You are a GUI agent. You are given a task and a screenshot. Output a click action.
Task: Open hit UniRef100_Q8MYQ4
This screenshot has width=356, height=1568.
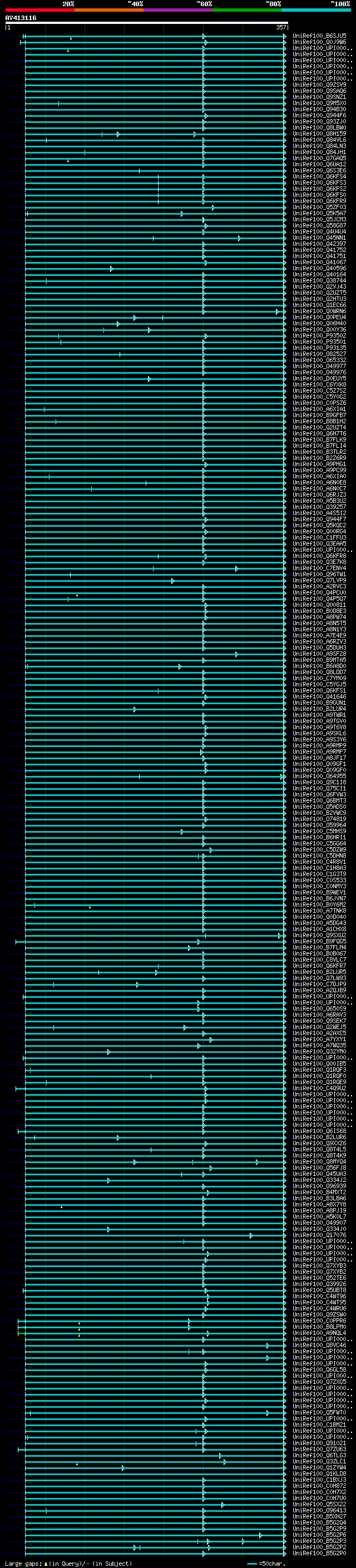point(319,1162)
